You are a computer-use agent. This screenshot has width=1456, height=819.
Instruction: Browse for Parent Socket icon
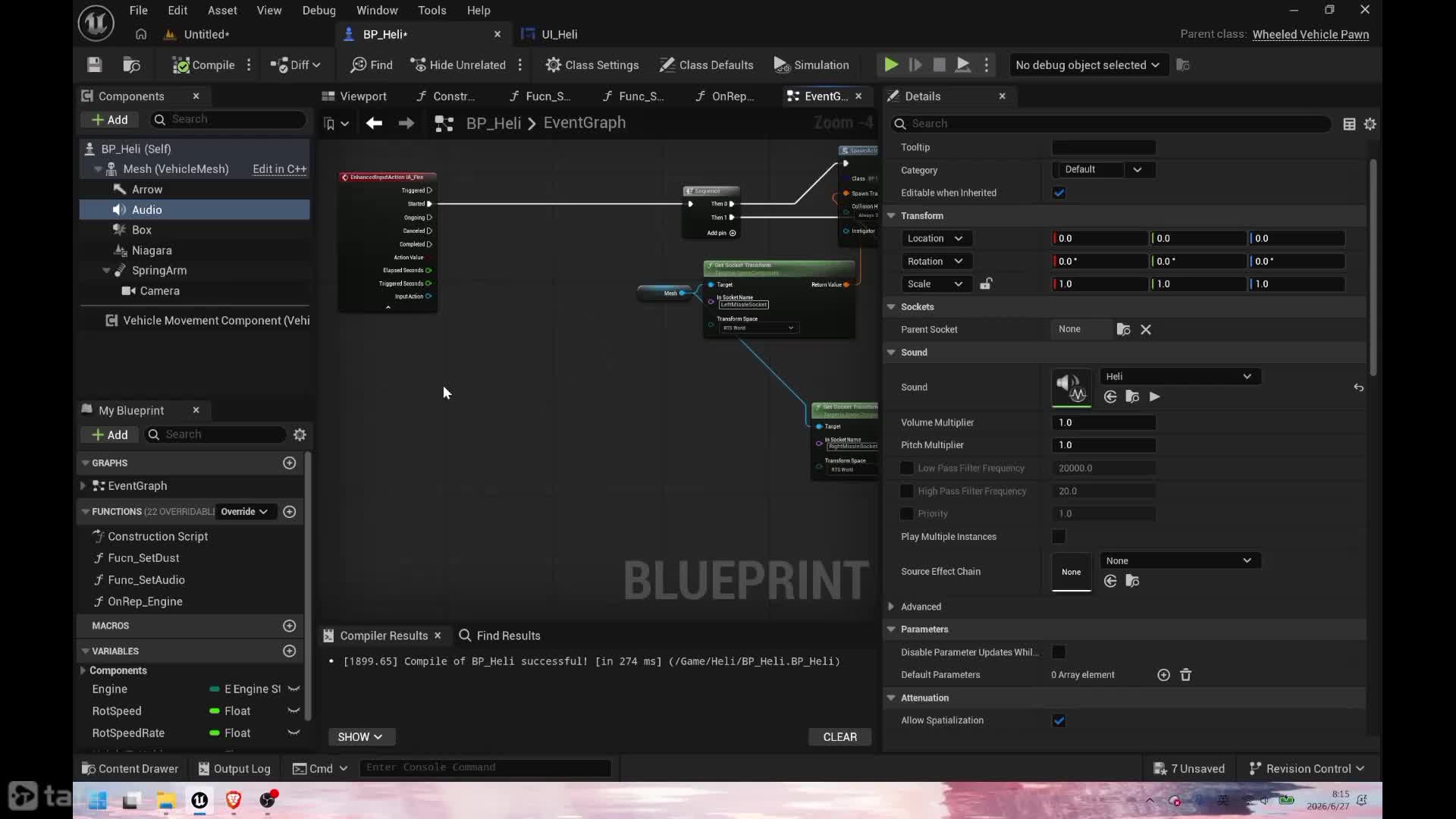pos(1123,329)
